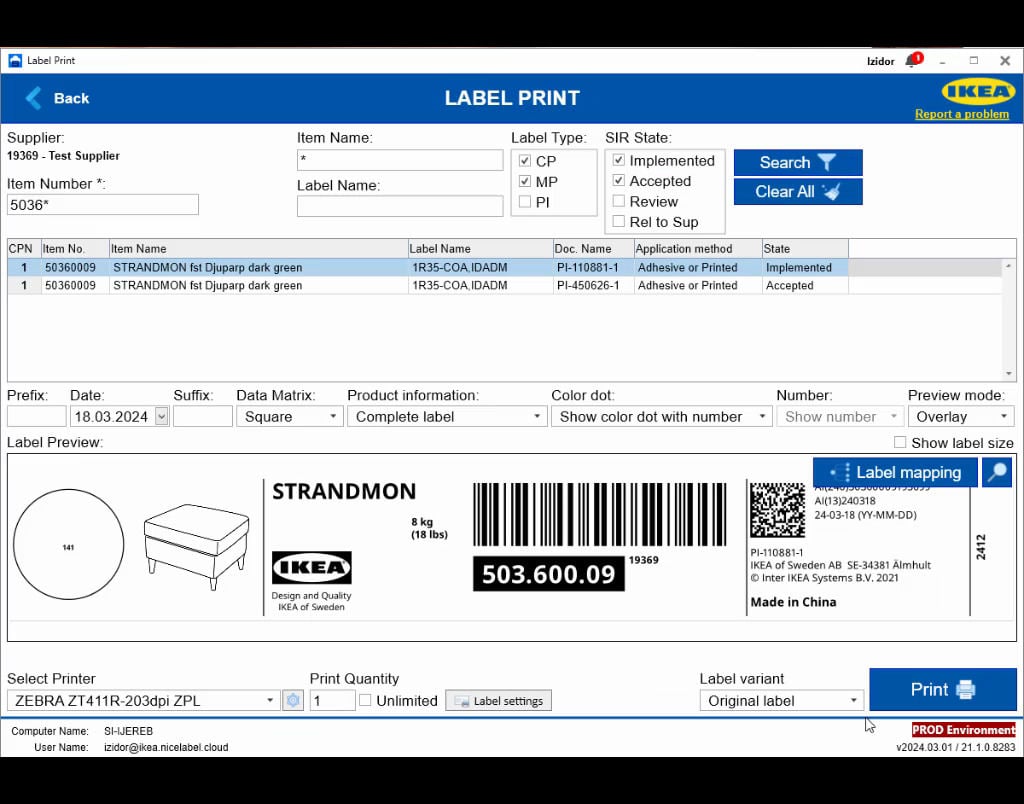Open the Report a problem link
Screen dimensions: 1024x804
[x=961, y=114]
